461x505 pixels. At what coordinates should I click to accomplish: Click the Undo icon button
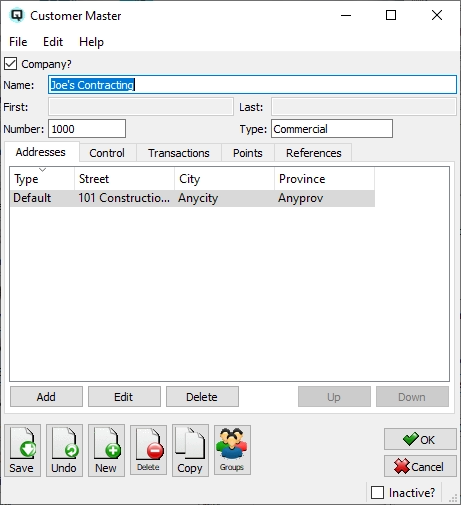tap(64, 450)
